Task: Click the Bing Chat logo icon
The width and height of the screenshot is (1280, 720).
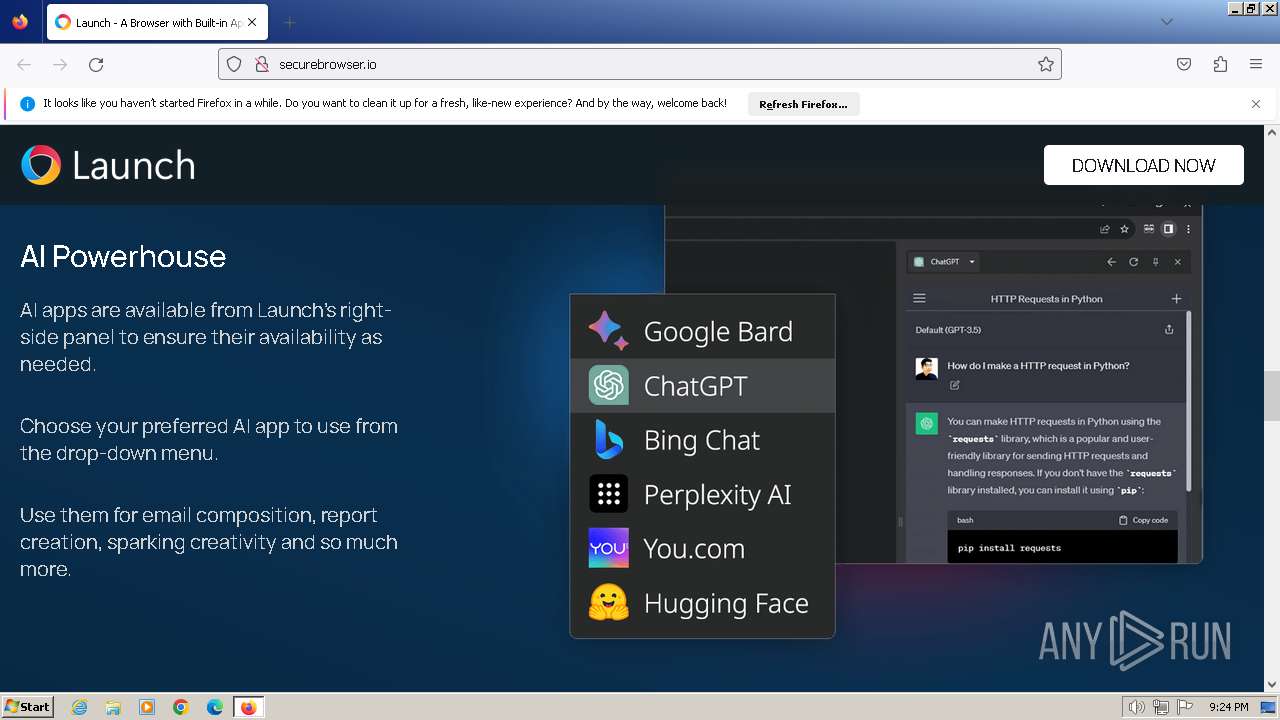Action: (608, 440)
